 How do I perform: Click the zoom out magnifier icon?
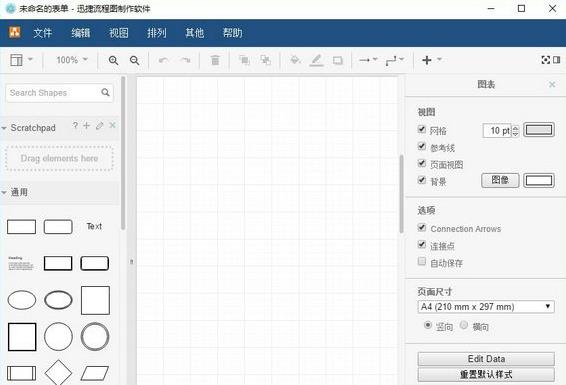click(135, 60)
